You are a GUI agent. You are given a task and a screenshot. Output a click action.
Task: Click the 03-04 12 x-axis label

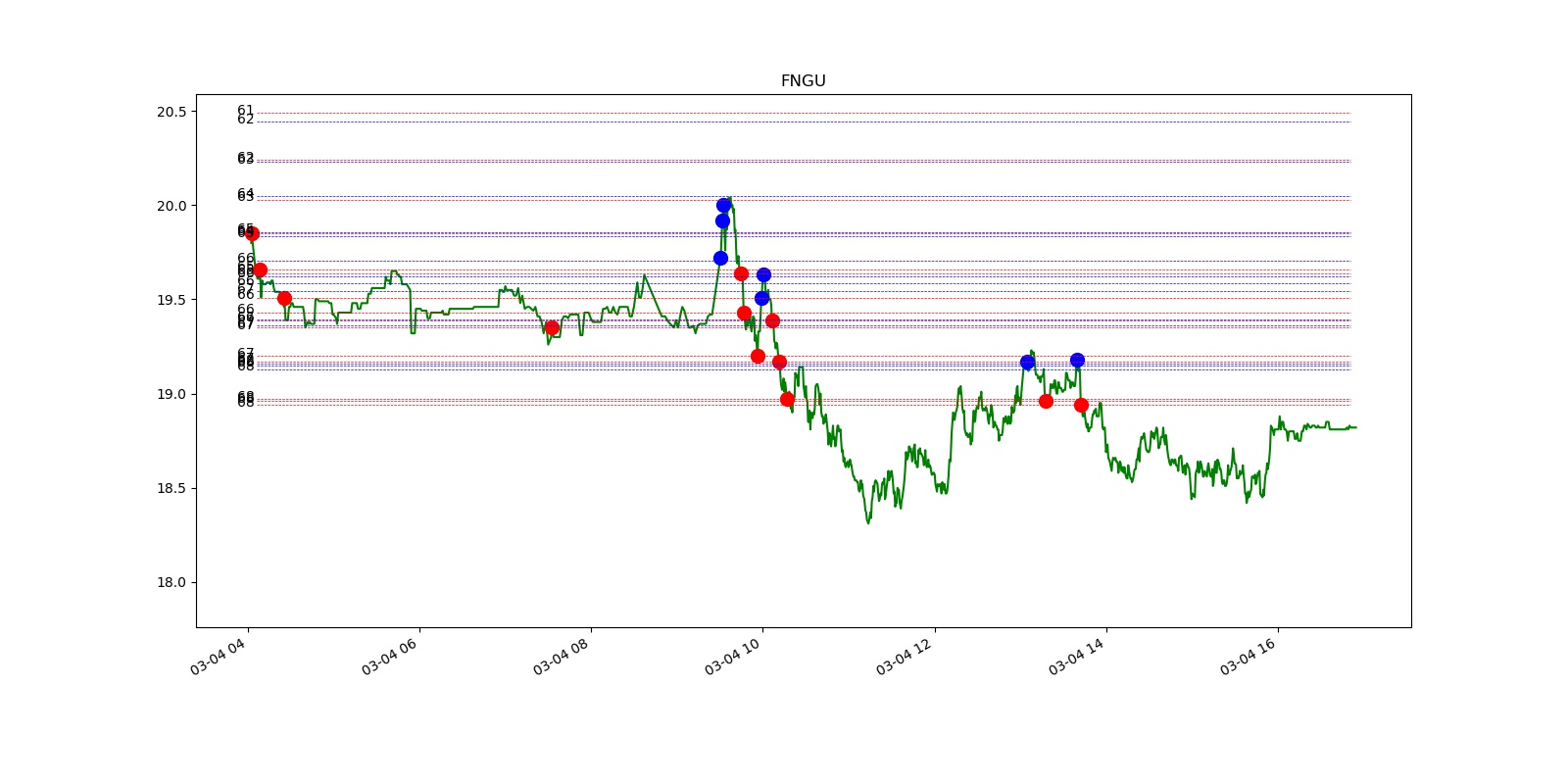905,655
